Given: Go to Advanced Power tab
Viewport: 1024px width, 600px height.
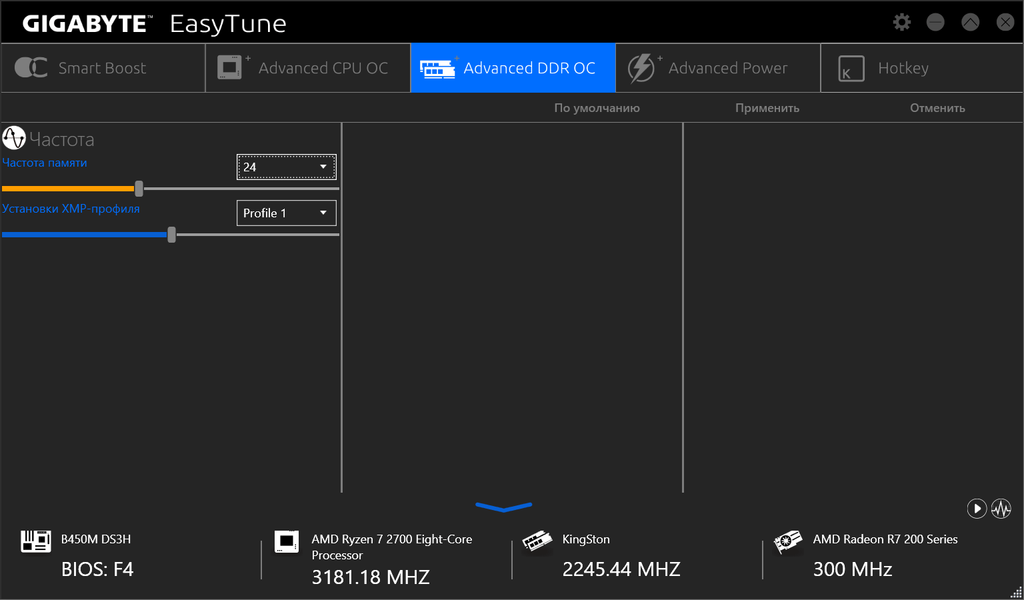Looking at the screenshot, I should point(718,68).
